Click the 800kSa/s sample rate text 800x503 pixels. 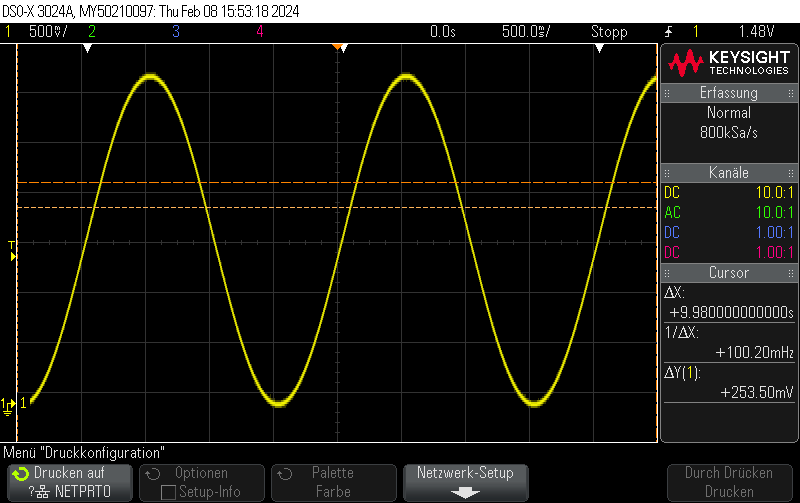(729, 133)
